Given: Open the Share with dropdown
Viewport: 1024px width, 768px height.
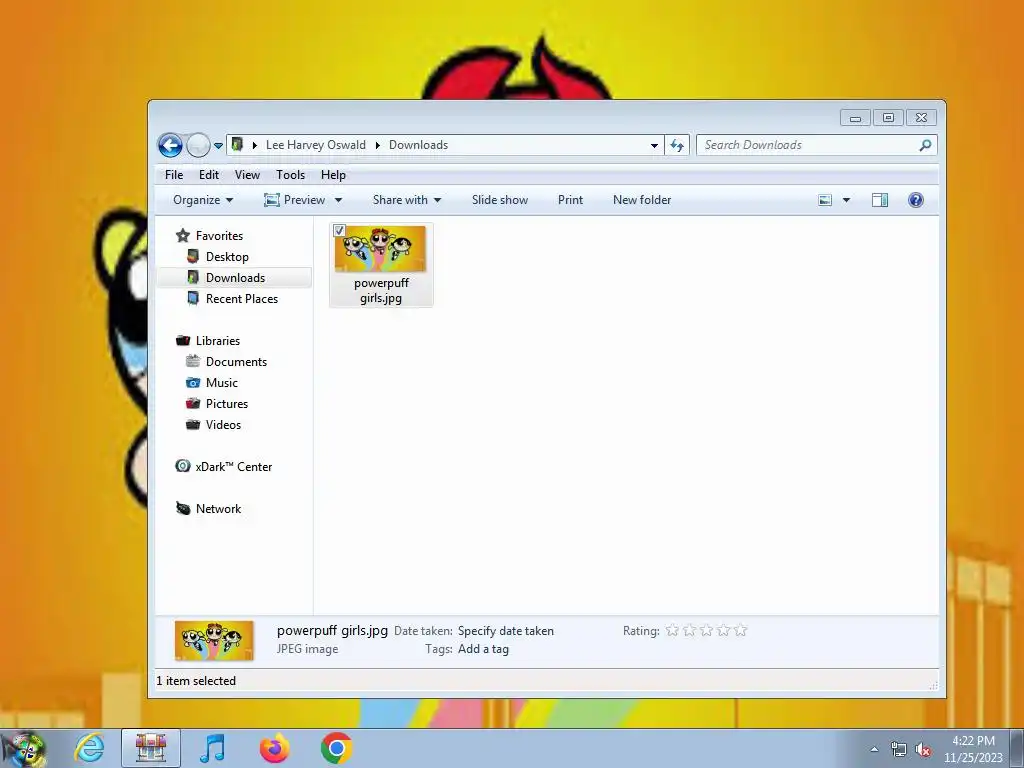Looking at the screenshot, I should click(x=407, y=200).
